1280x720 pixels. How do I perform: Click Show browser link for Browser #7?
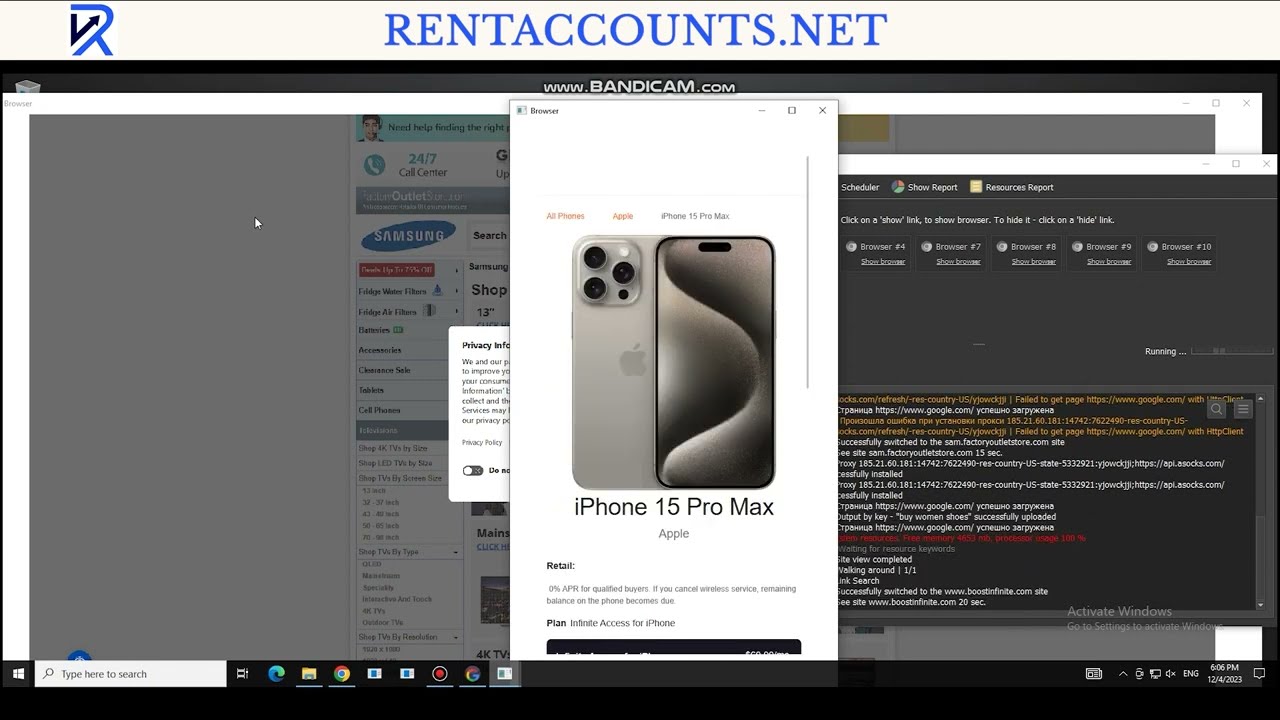(x=958, y=262)
